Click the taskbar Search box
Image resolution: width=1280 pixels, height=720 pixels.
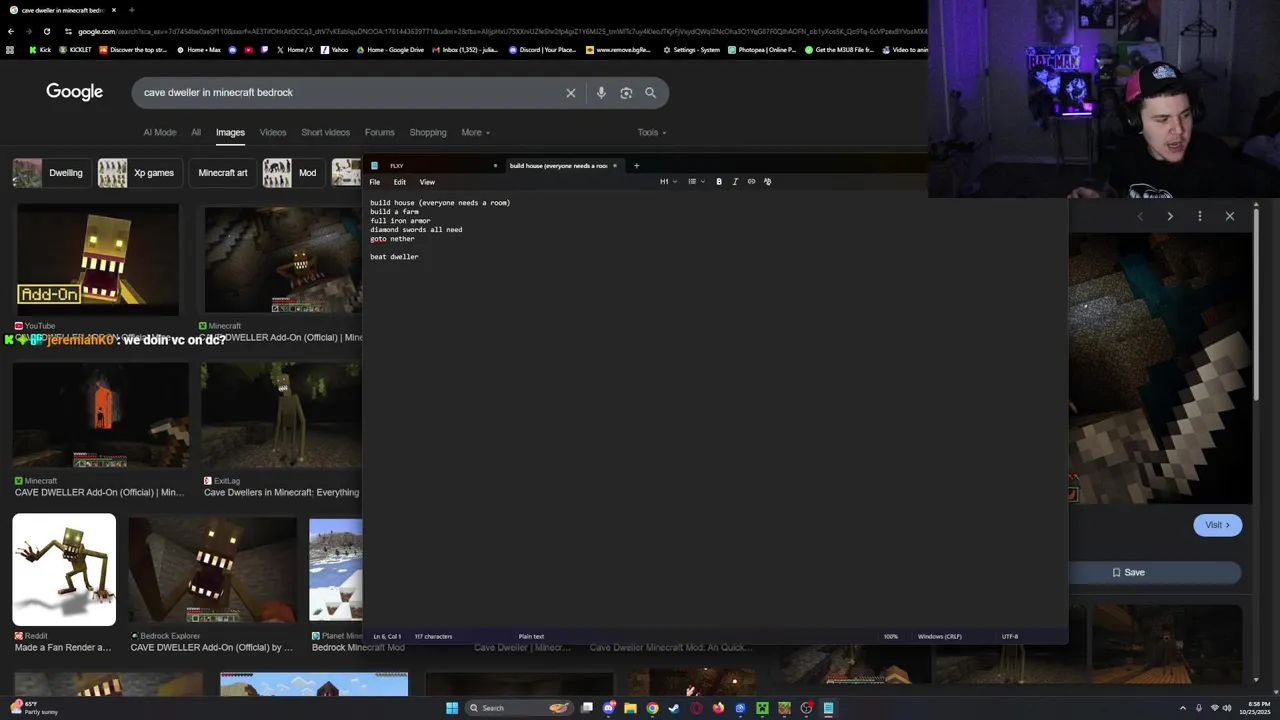click(517, 708)
